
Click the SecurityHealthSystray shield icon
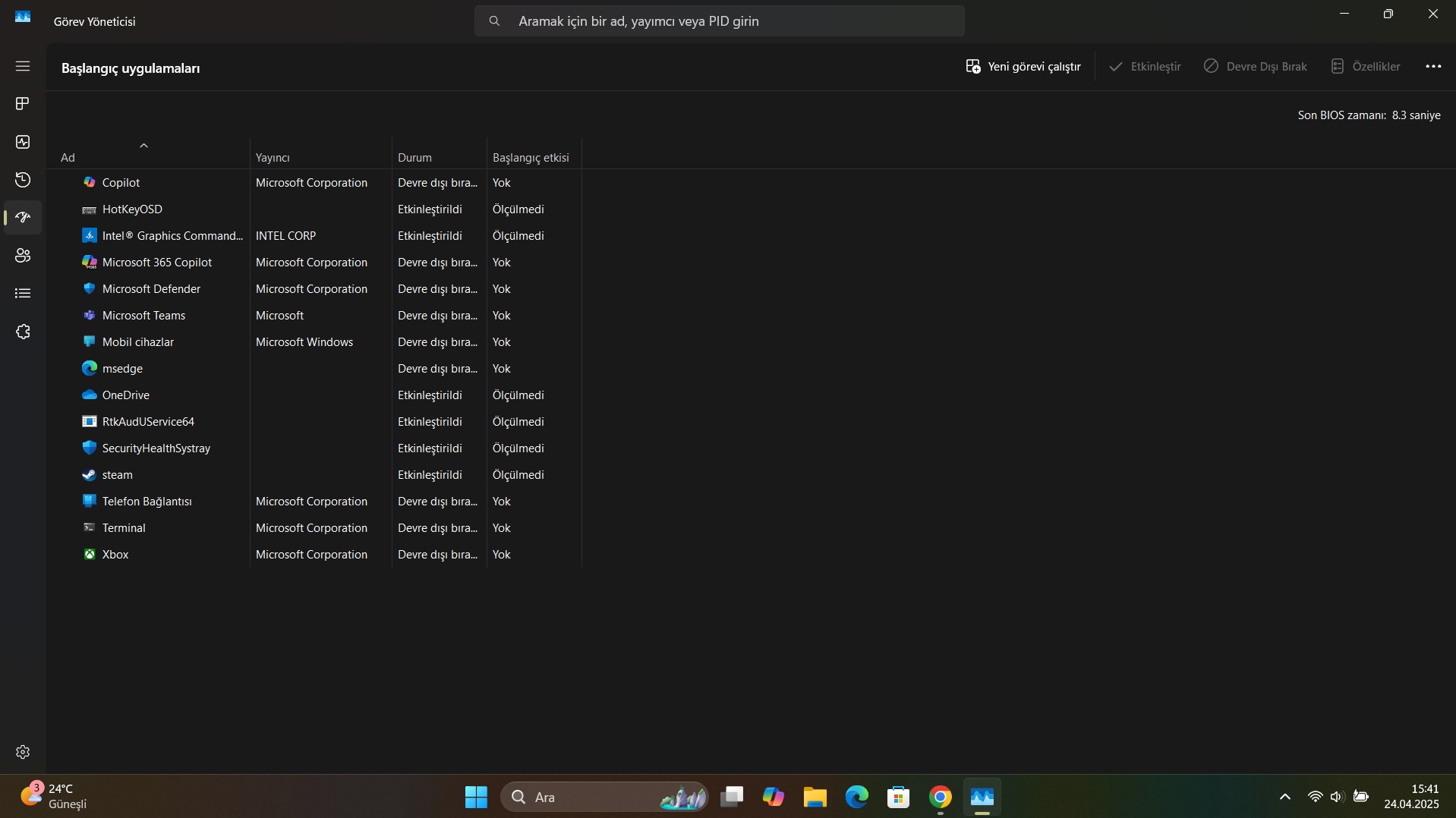(x=90, y=448)
